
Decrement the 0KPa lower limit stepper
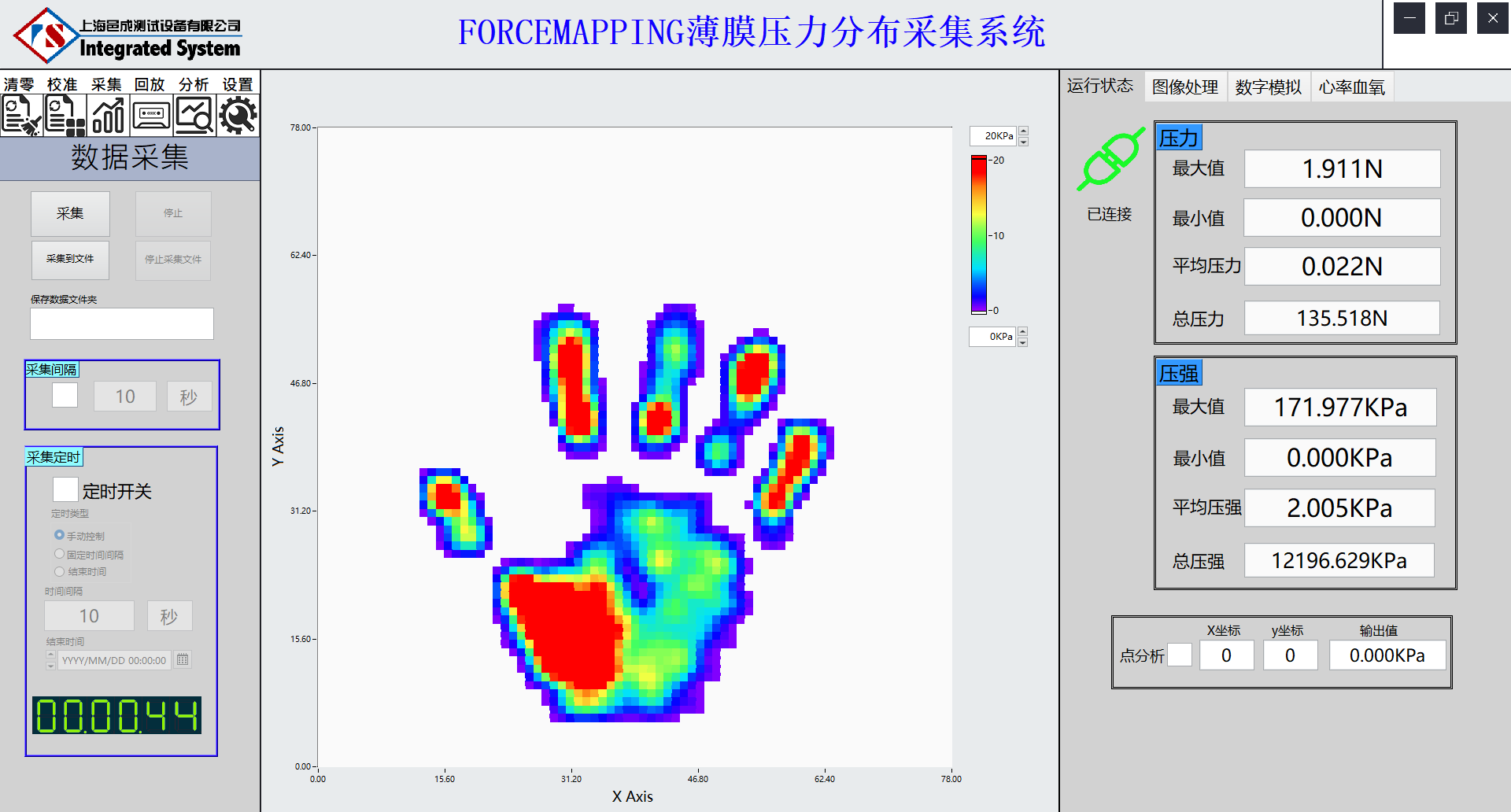pos(1023,341)
